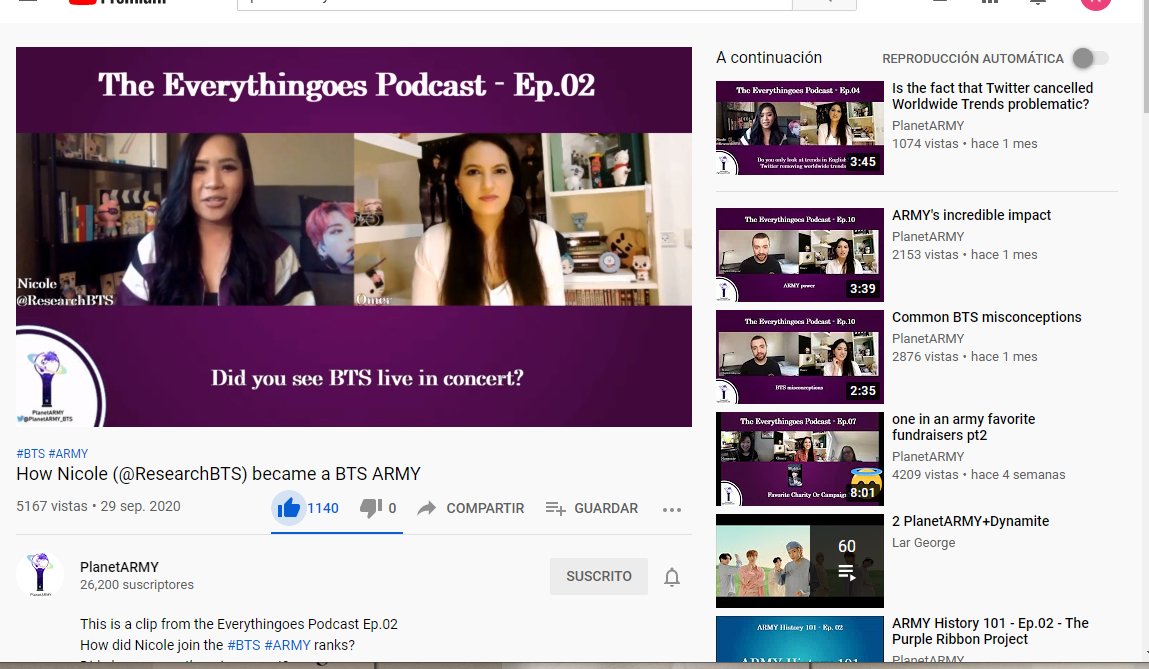The width and height of the screenshot is (1149, 669).
Task: Click the "ARMY's incredible impact" title
Action: [971, 215]
